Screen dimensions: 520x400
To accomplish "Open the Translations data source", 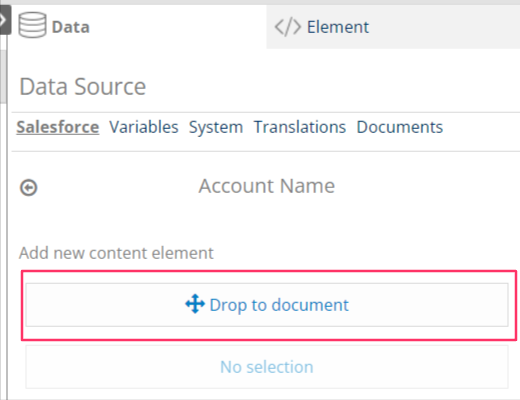I will point(300,127).
